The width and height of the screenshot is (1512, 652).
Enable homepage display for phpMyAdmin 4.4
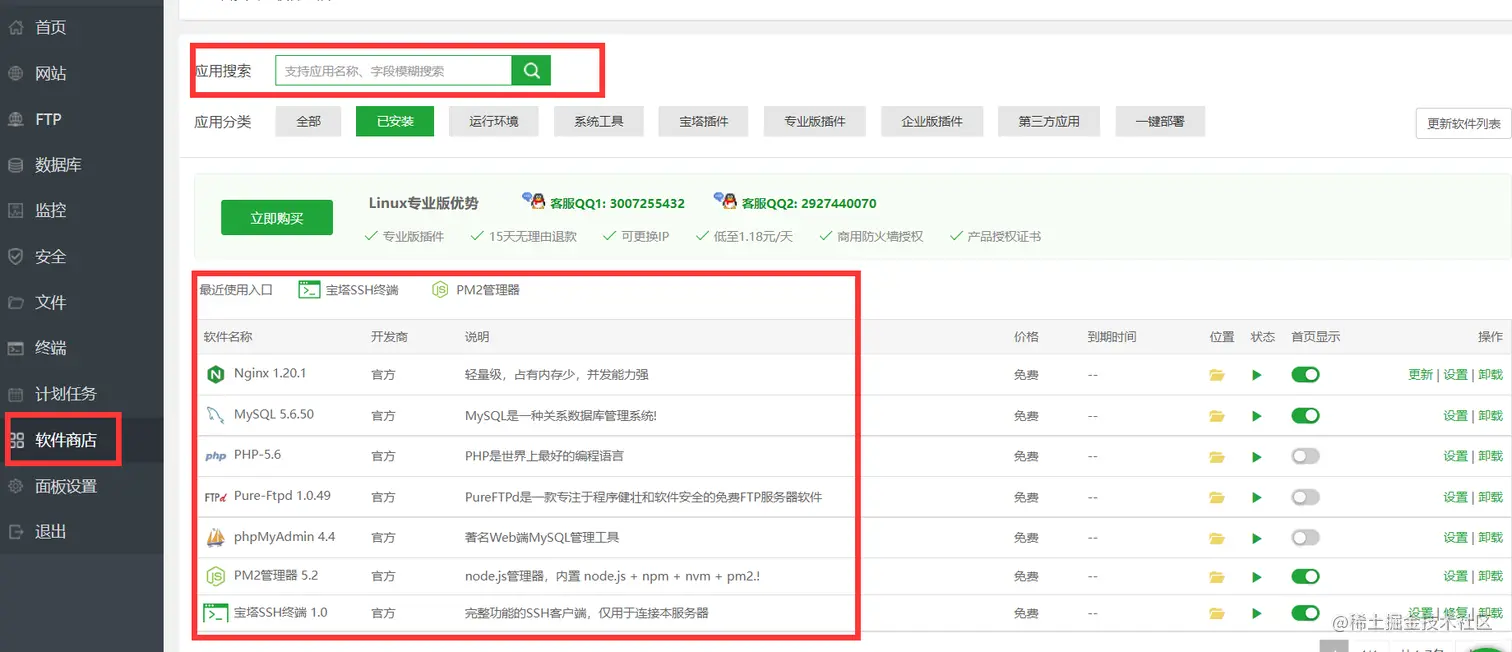[1305, 538]
